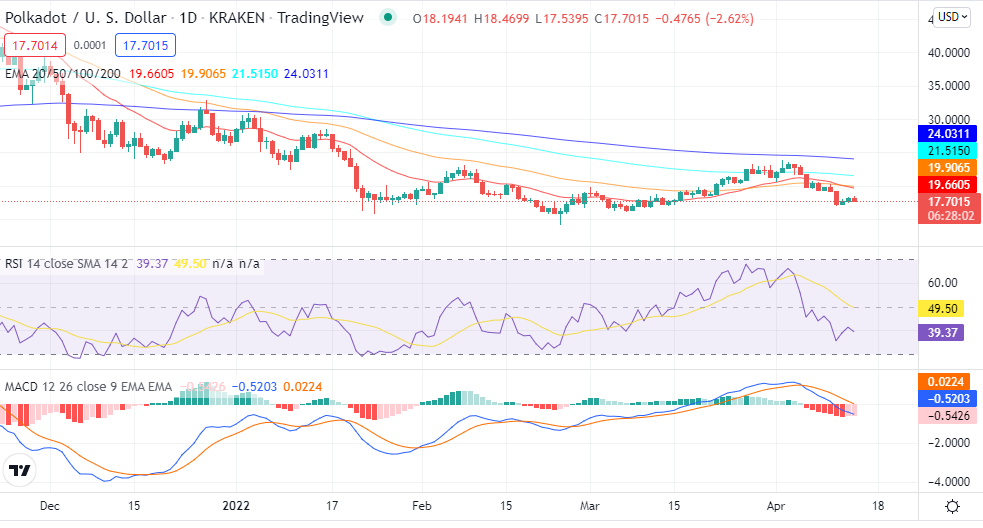983x528 pixels.
Task: Open chart settings gear icon
Action: point(952,506)
